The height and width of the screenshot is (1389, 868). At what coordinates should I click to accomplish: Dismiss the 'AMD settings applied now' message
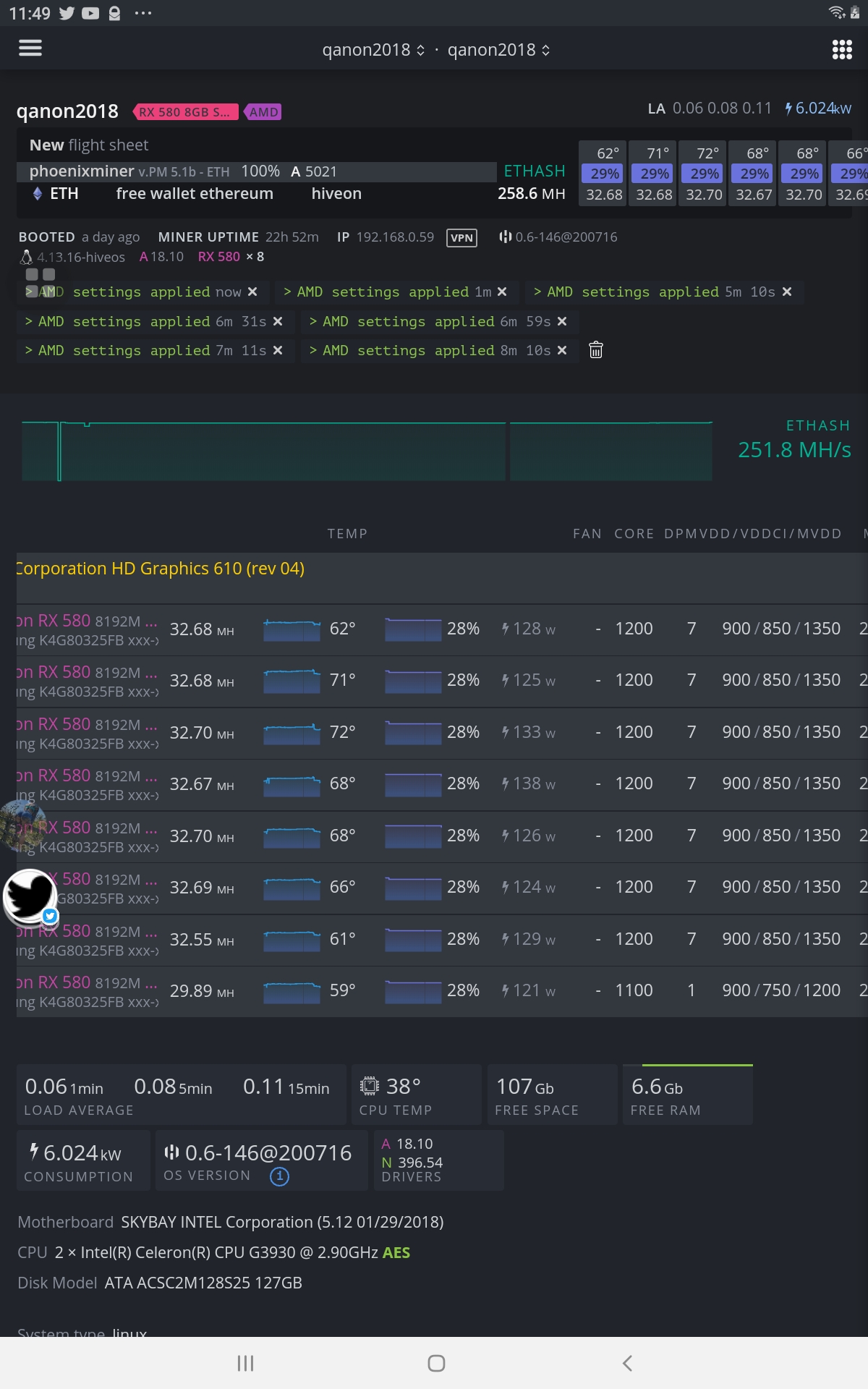tap(252, 292)
